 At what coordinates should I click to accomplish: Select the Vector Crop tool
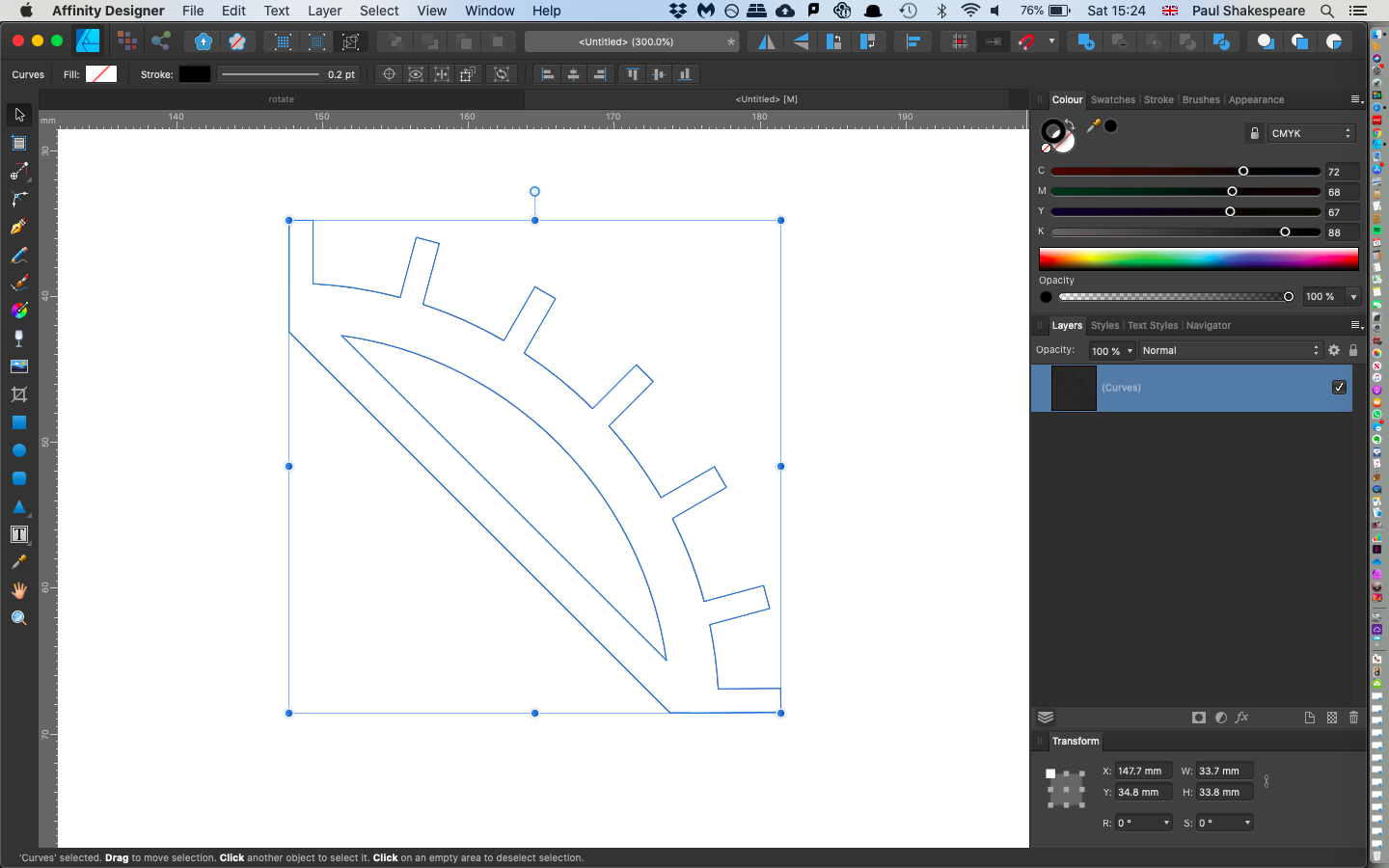click(x=19, y=394)
